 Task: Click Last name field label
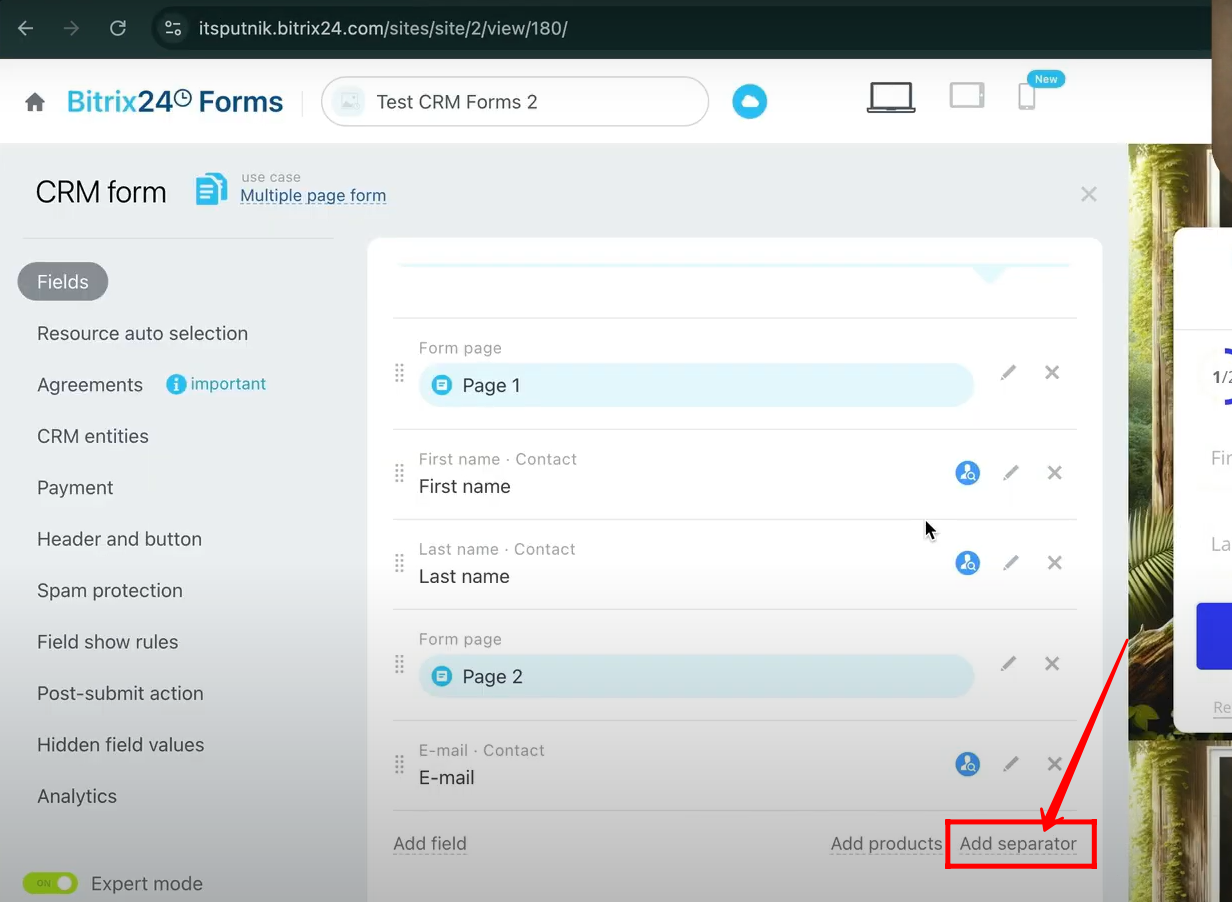pyautogui.click(x=464, y=577)
